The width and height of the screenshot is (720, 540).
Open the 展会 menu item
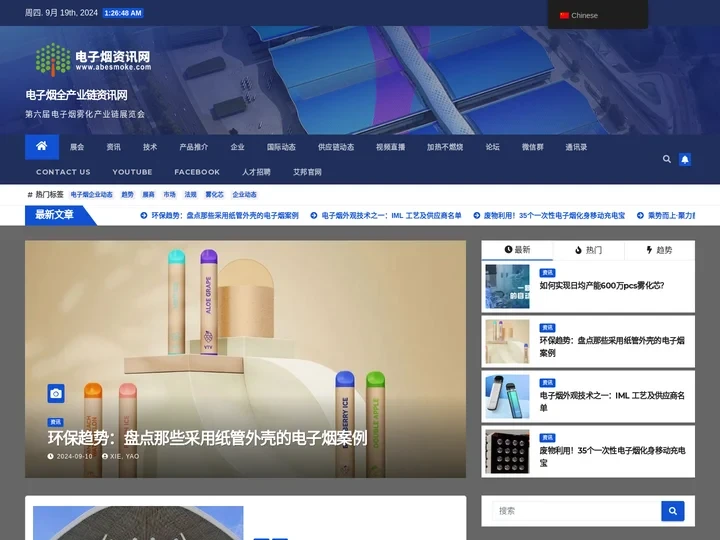(77, 147)
